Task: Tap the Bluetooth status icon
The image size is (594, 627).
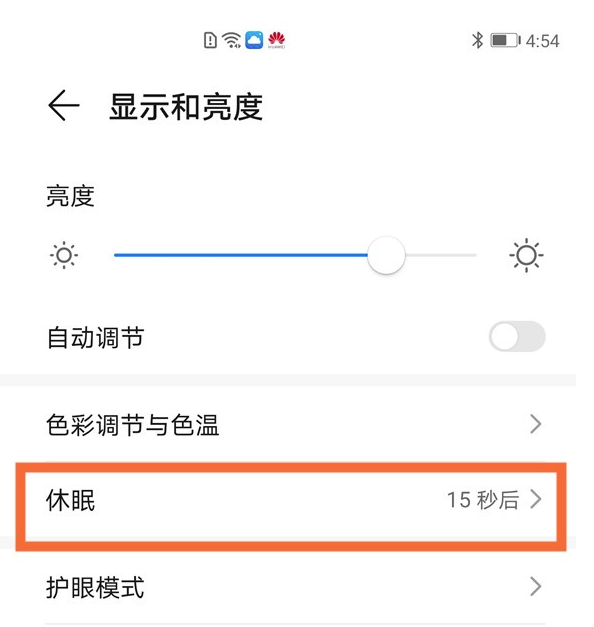Action: coord(477,40)
